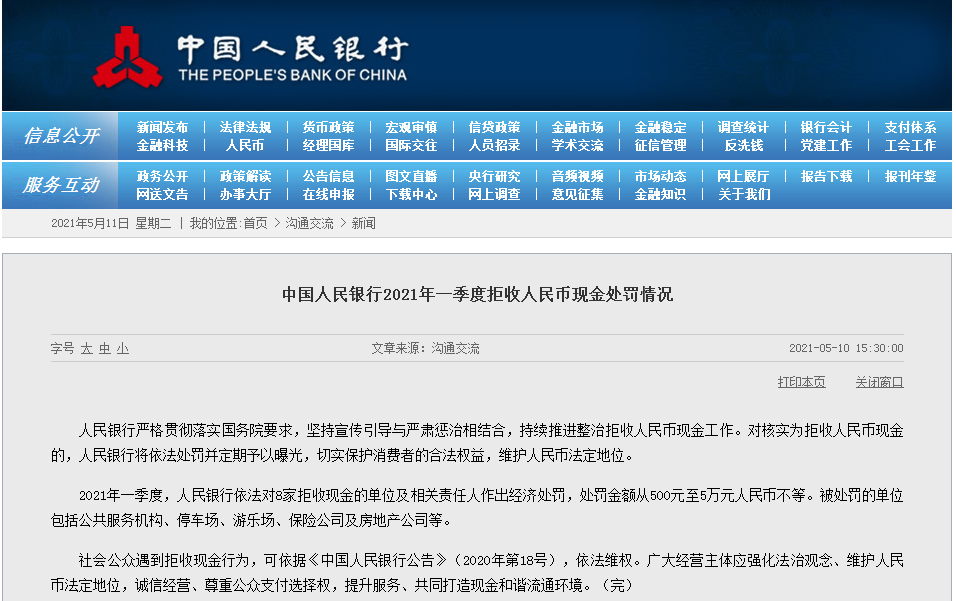
Task: Click the 沟通交流 breadcrumb link
Action: pos(309,223)
